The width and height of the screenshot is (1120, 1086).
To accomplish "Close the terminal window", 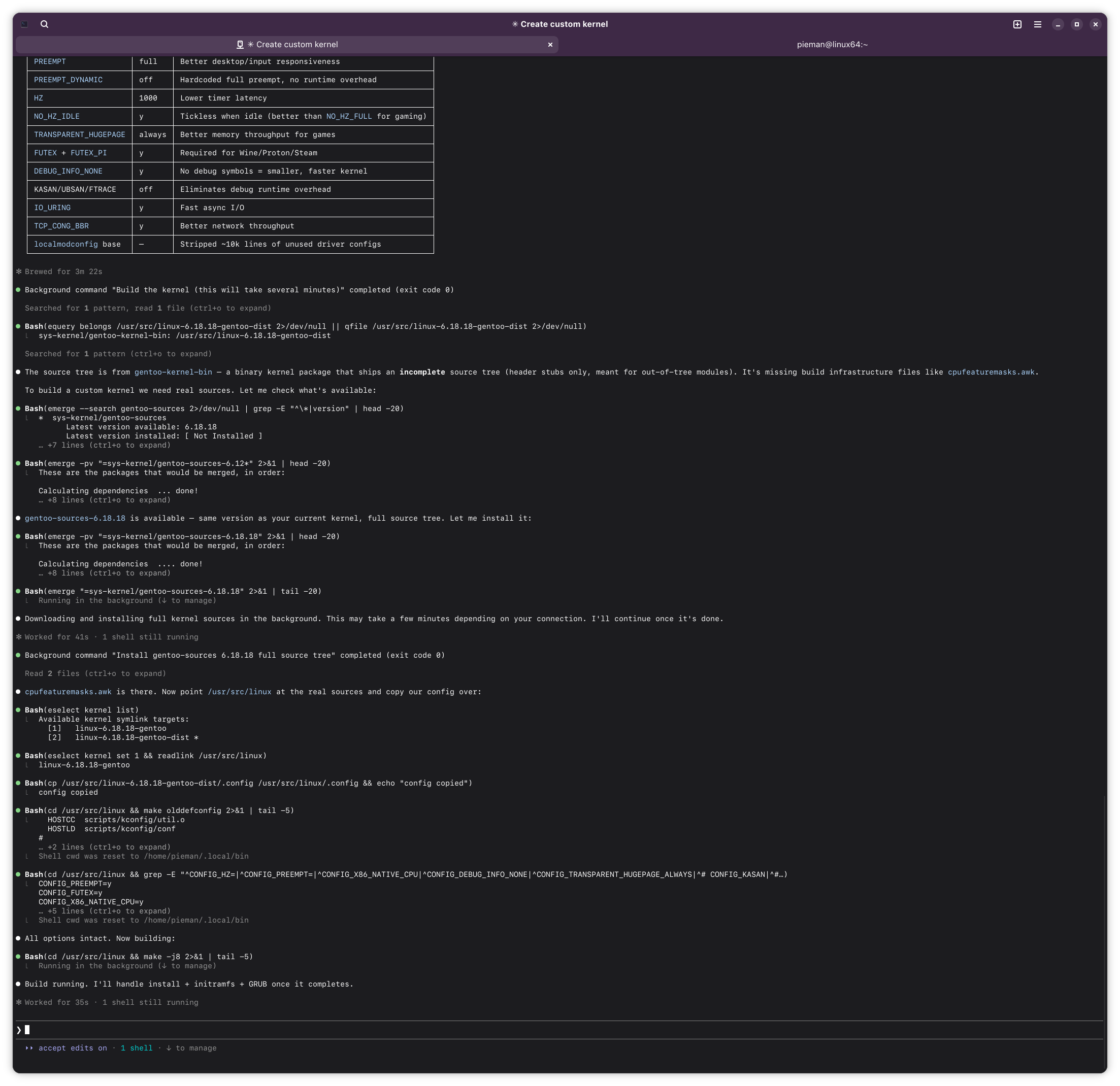I will click(1095, 24).
